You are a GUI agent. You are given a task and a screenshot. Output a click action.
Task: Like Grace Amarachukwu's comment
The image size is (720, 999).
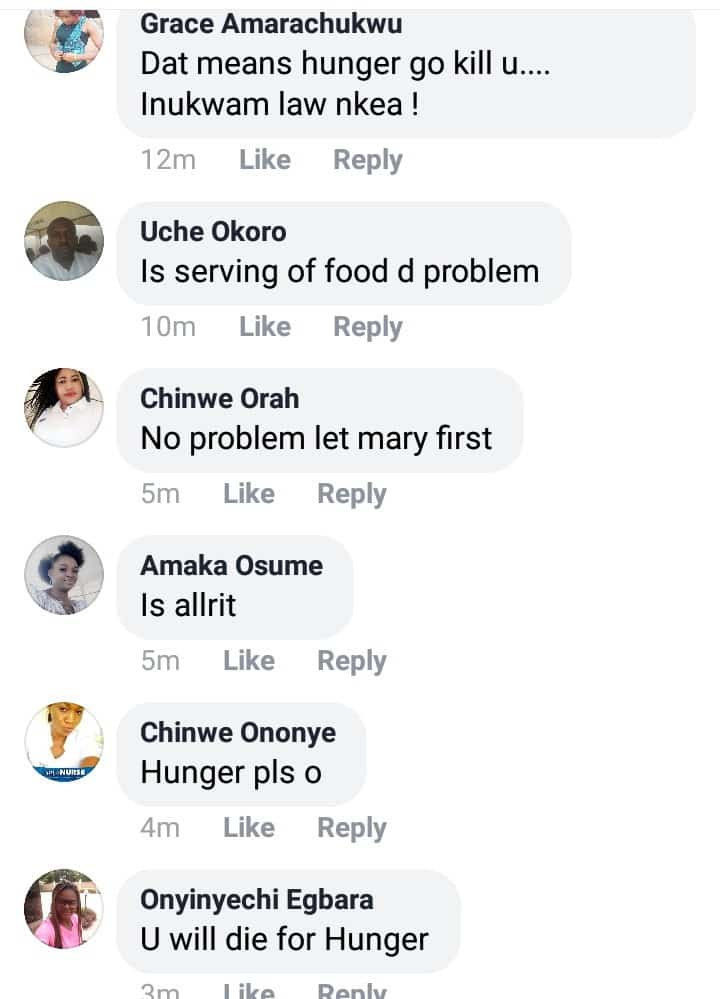[265, 160]
